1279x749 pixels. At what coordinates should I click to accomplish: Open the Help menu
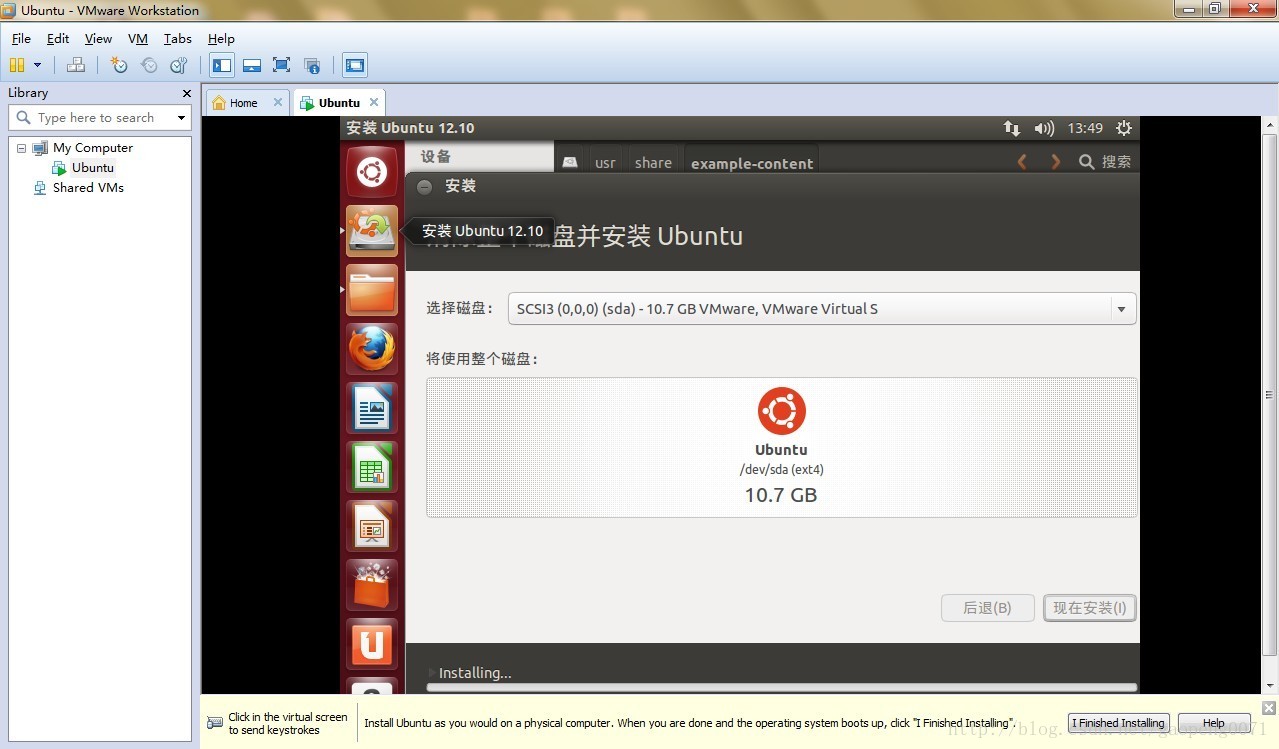tap(221, 38)
